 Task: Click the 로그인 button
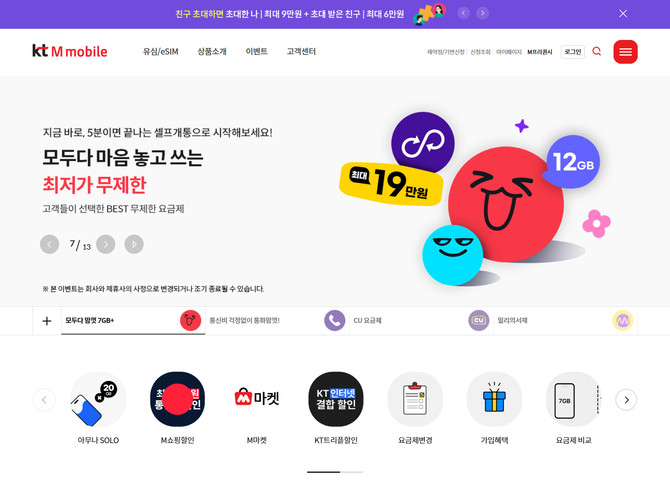tap(573, 52)
